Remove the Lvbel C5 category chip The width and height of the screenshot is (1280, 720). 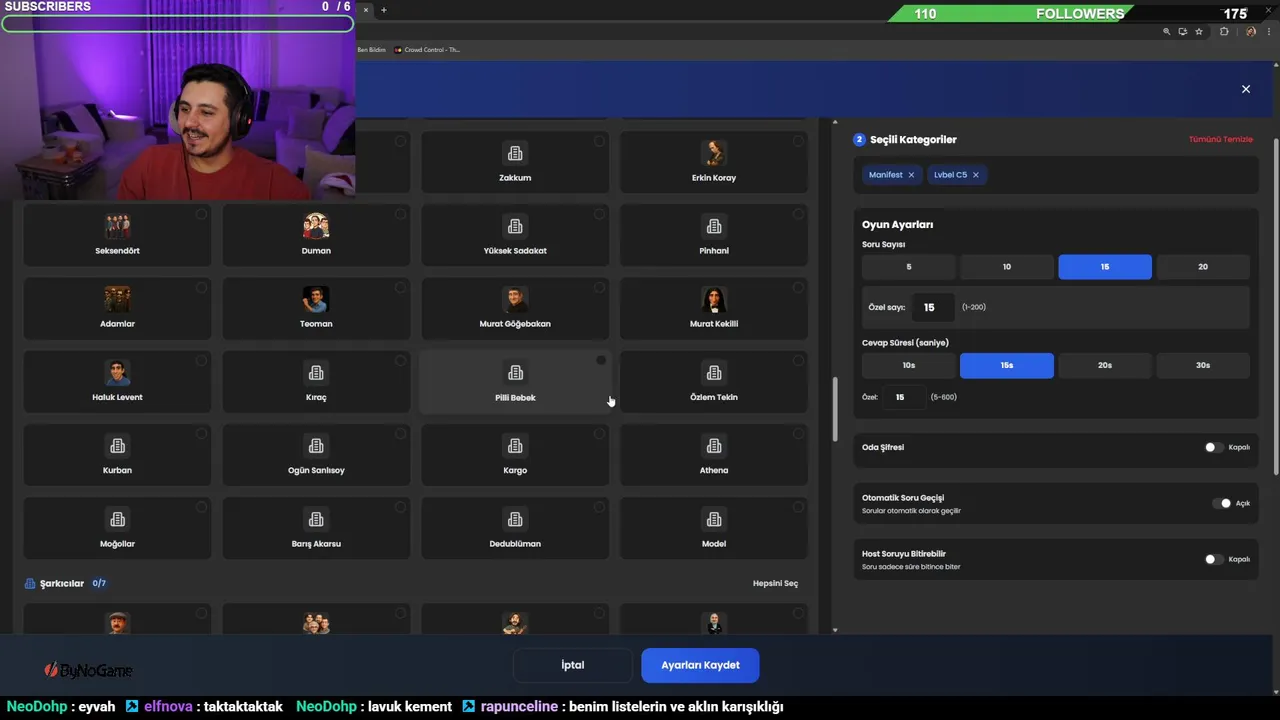pyautogui.click(x=976, y=175)
